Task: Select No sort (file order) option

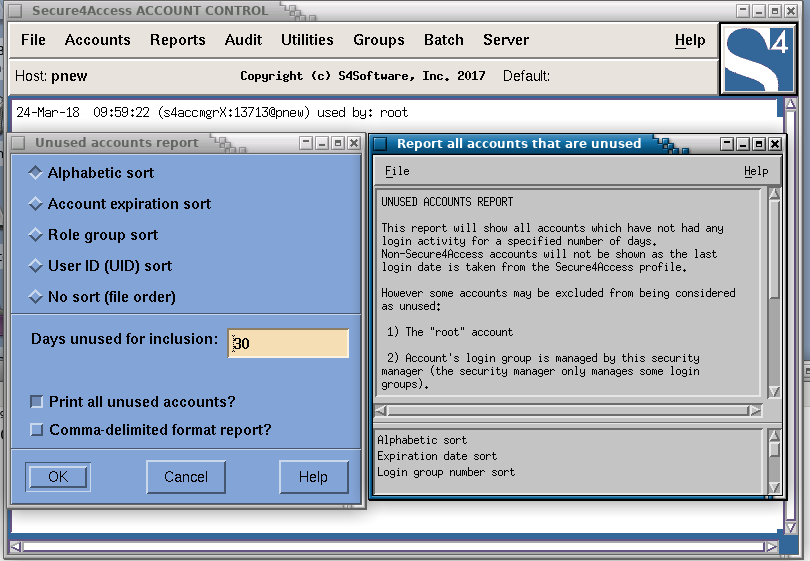Action: pos(102,297)
